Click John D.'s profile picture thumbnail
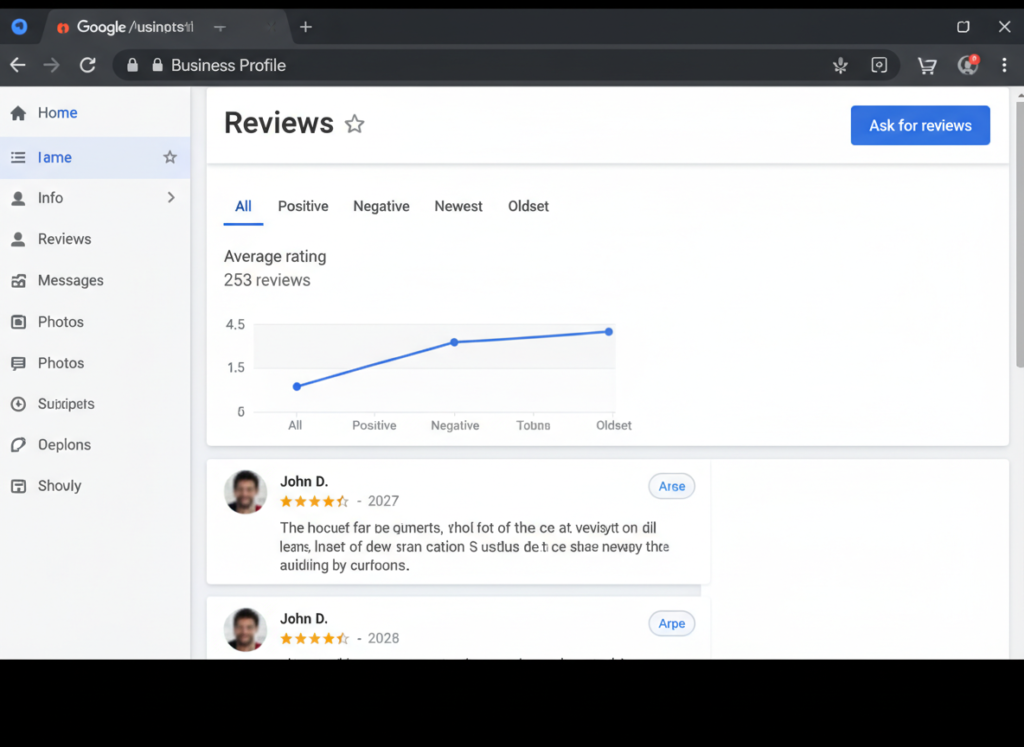 click(245, 491)
